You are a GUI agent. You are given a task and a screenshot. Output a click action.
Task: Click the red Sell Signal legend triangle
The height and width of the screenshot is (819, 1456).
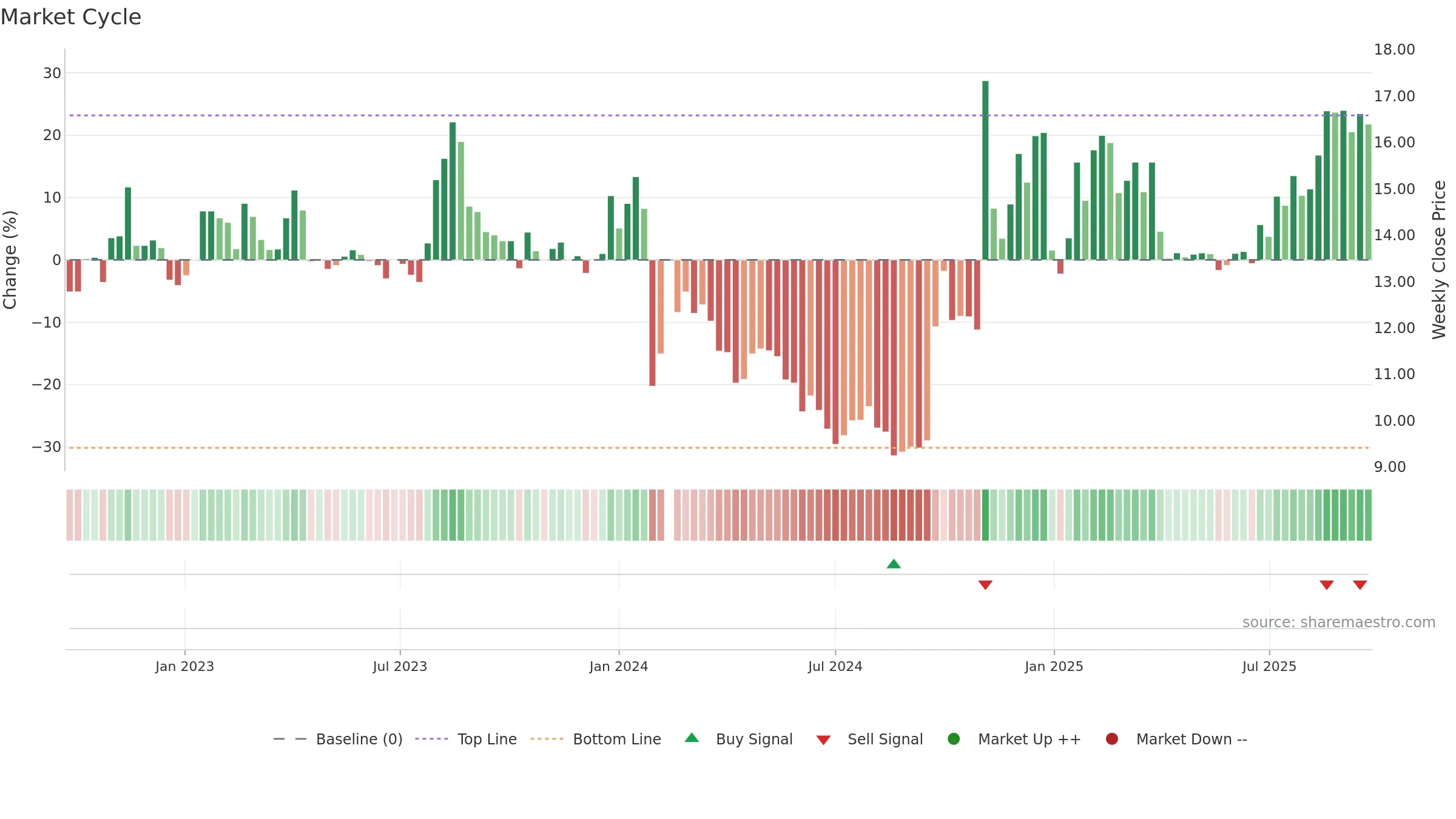pos(823,740)
